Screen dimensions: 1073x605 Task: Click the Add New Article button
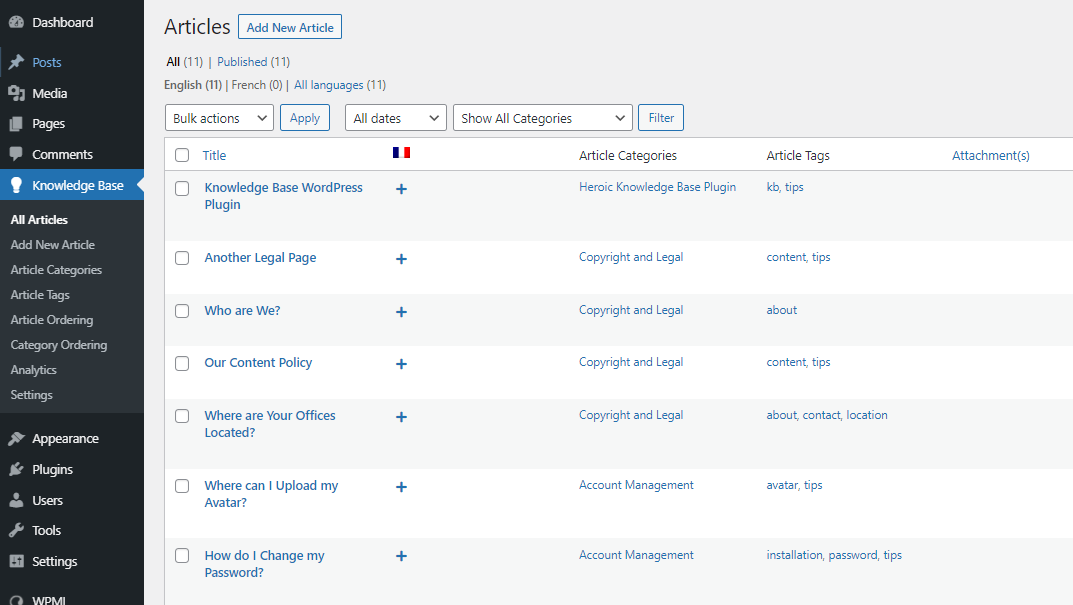pos(289,27)
